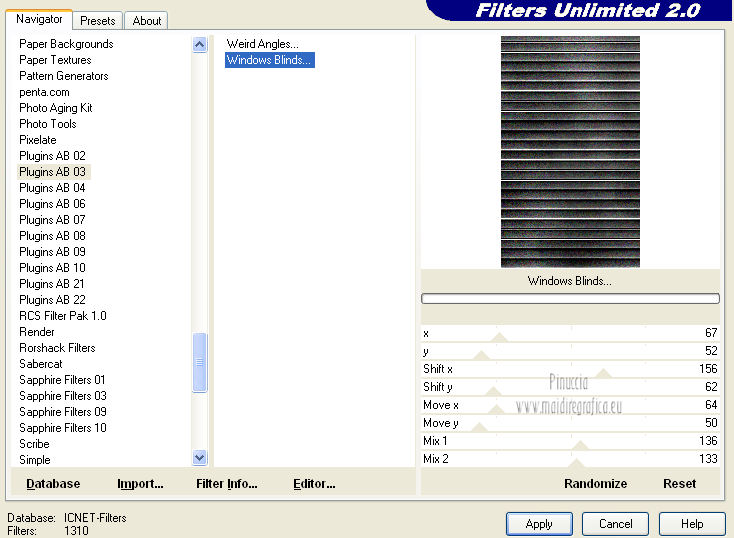Select Rorshack Filters category

point(57,348)
